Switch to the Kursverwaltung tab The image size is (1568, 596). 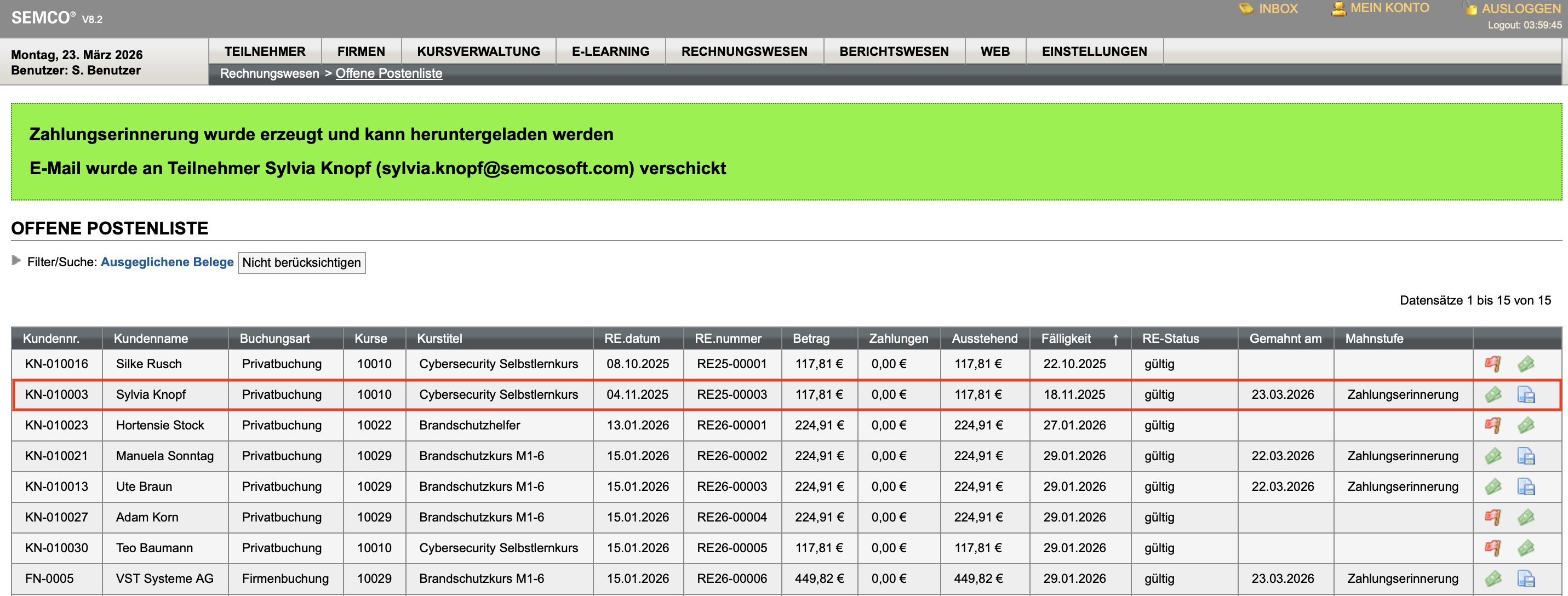click(478, 51)
